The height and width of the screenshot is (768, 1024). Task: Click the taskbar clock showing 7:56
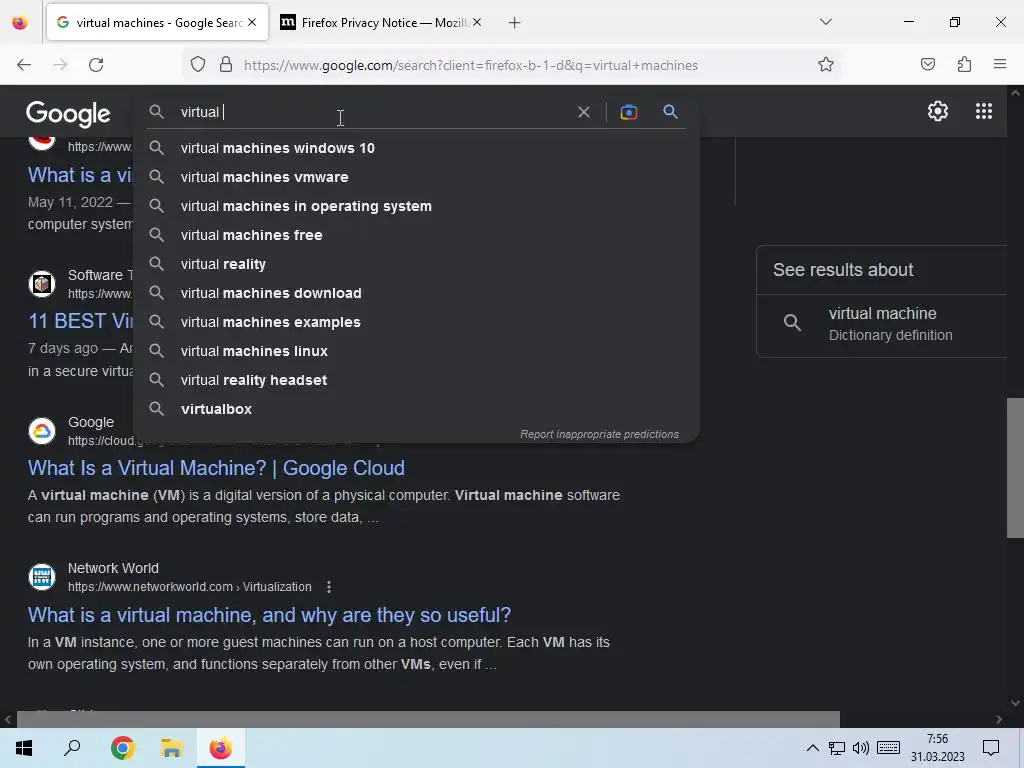(x=938, y=748)
